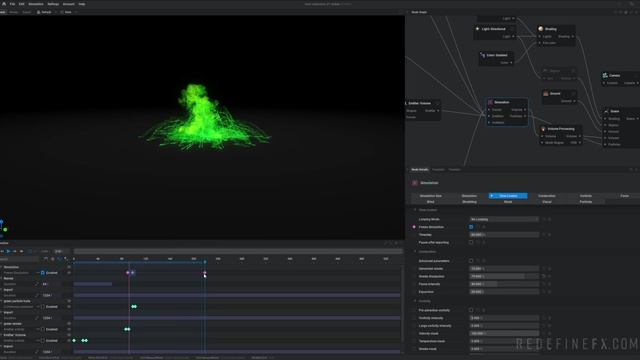Screen dimensions: 640x360
Task: Toggle the Freeze Simulation checkbox in Node Details
Action: [471, 227]
